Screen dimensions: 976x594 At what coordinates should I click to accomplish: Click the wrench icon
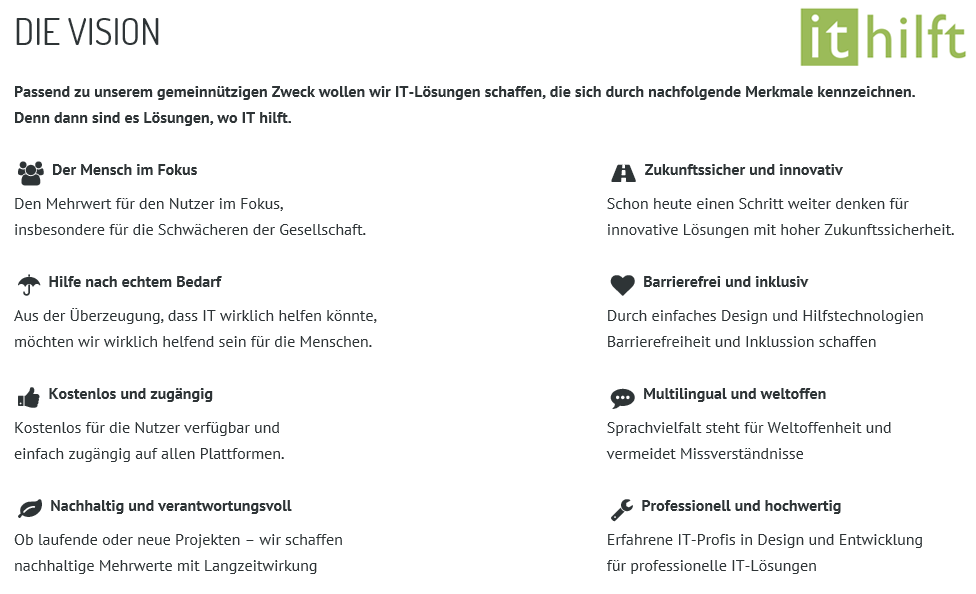tap(621, 509)
